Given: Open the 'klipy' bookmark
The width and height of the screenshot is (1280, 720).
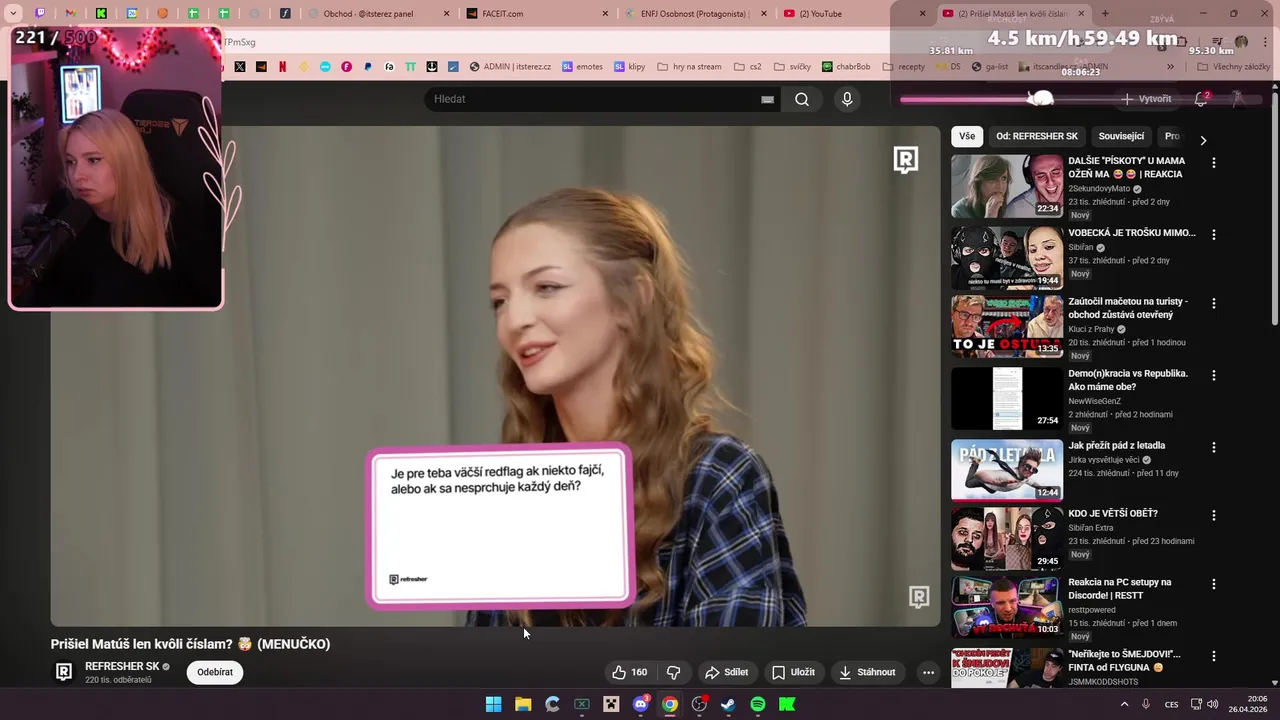Looking at the screenshot, I should point(630,67).
